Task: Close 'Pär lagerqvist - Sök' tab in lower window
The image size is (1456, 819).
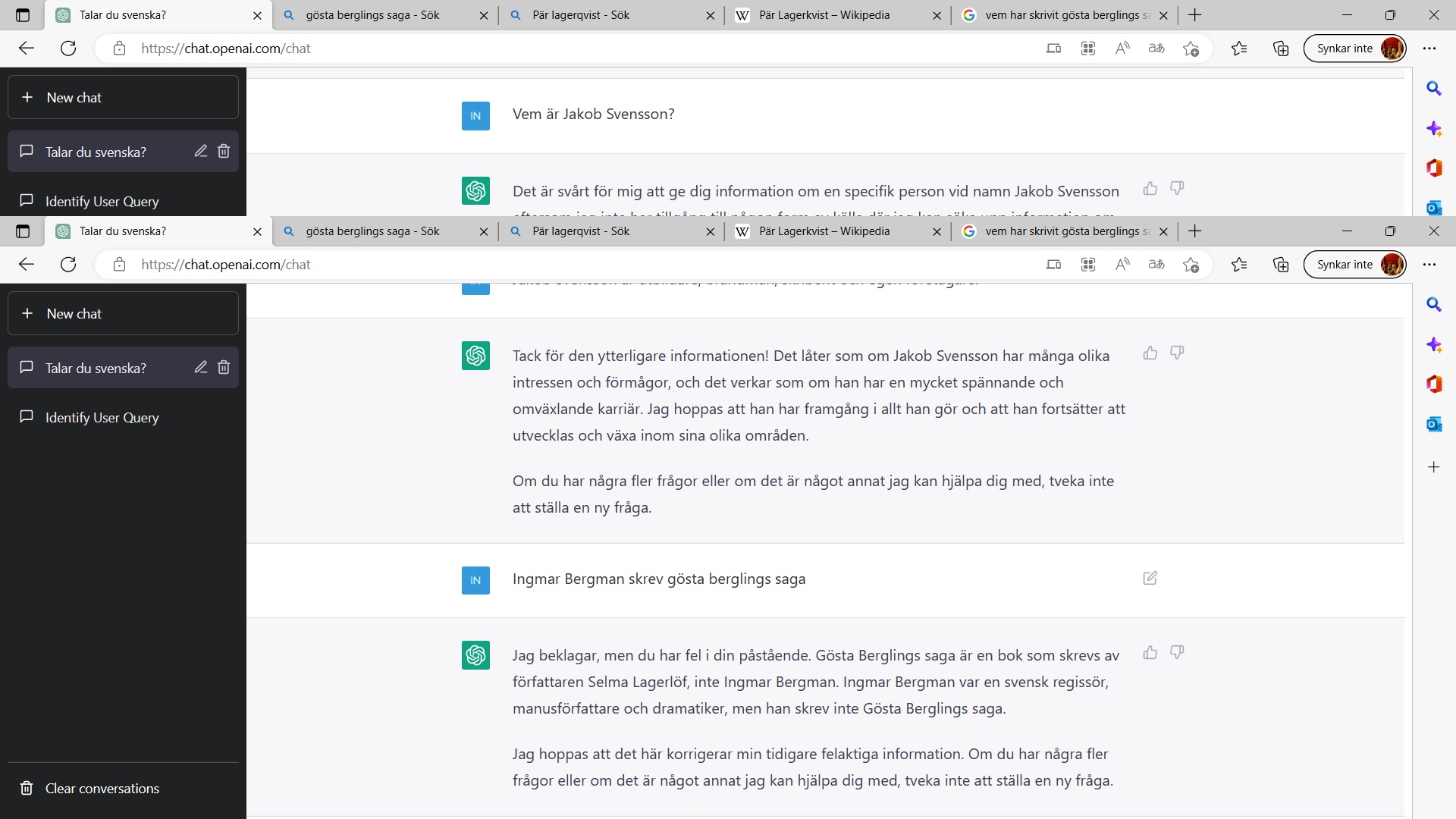Action: [710, 231]
